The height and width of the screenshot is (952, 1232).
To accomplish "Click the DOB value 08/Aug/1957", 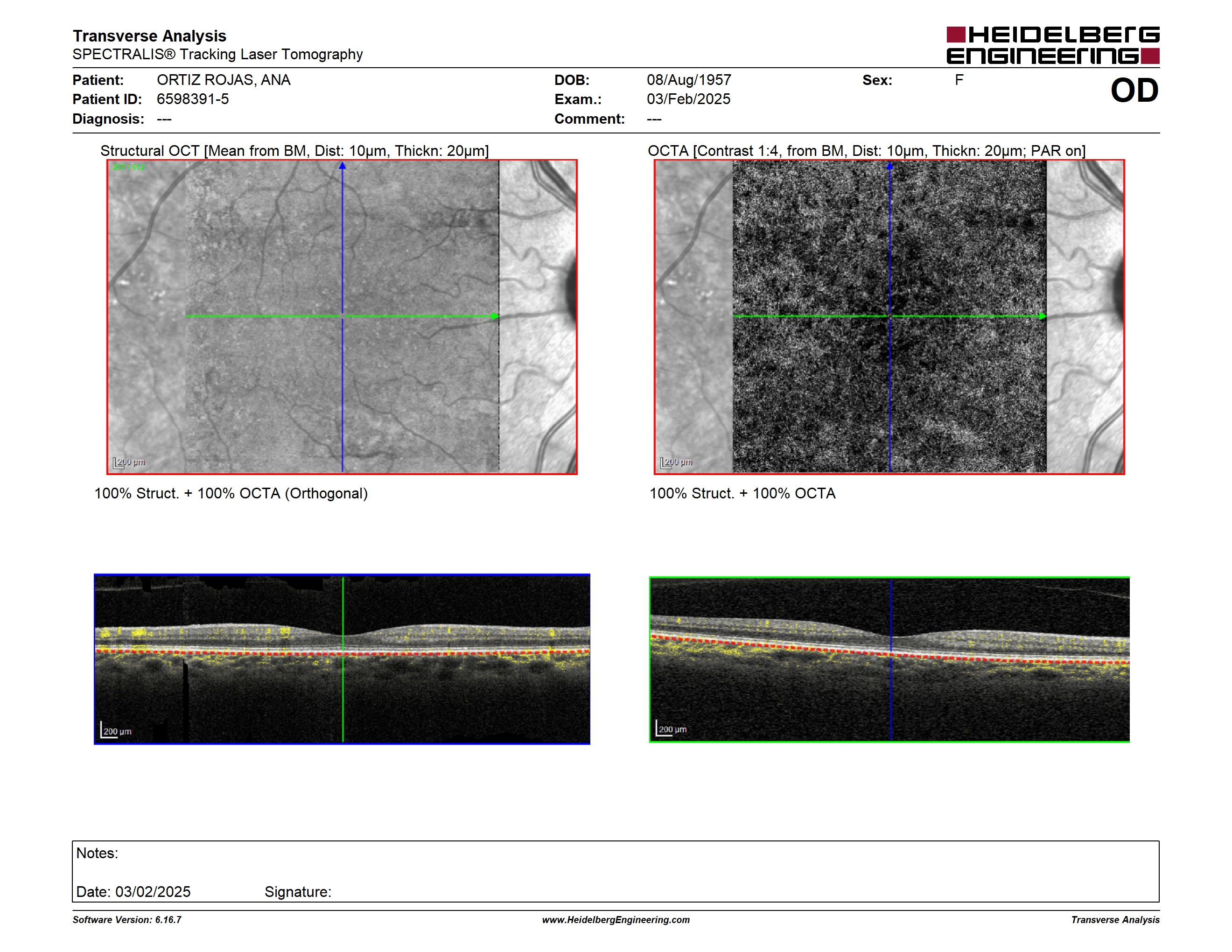I will [x=689, y=80].
